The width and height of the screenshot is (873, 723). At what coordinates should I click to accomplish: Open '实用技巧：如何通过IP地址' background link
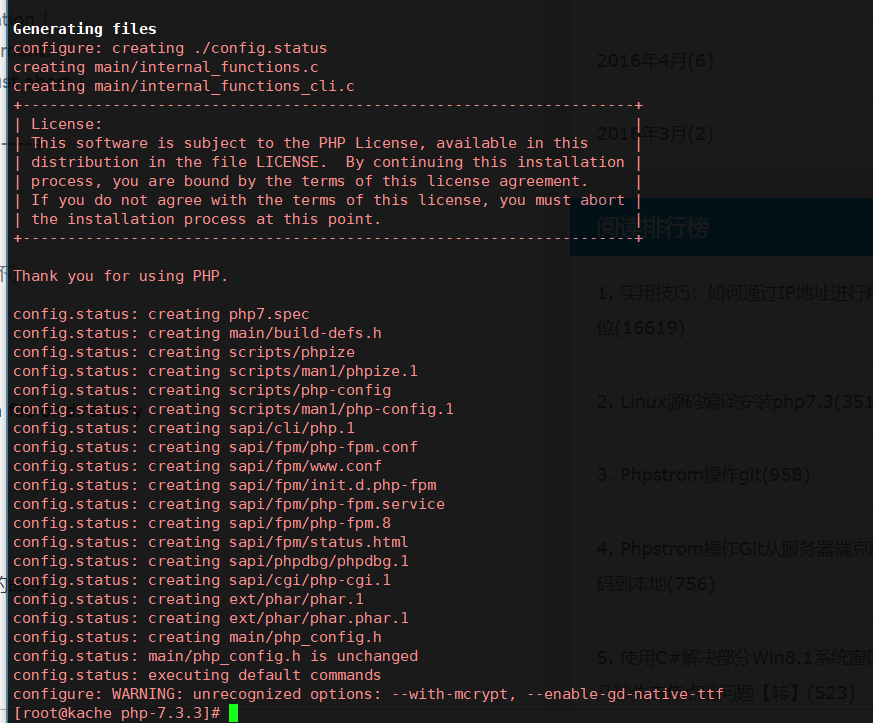tap(735, 309)
